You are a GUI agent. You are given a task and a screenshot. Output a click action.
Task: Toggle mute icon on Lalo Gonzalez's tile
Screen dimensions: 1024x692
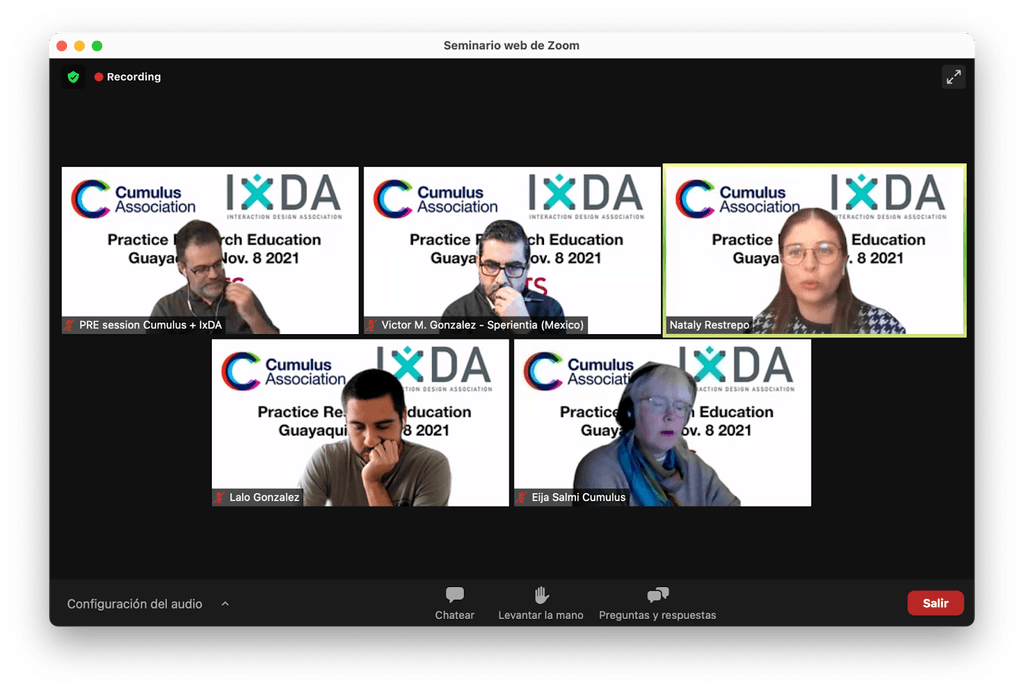219,496
